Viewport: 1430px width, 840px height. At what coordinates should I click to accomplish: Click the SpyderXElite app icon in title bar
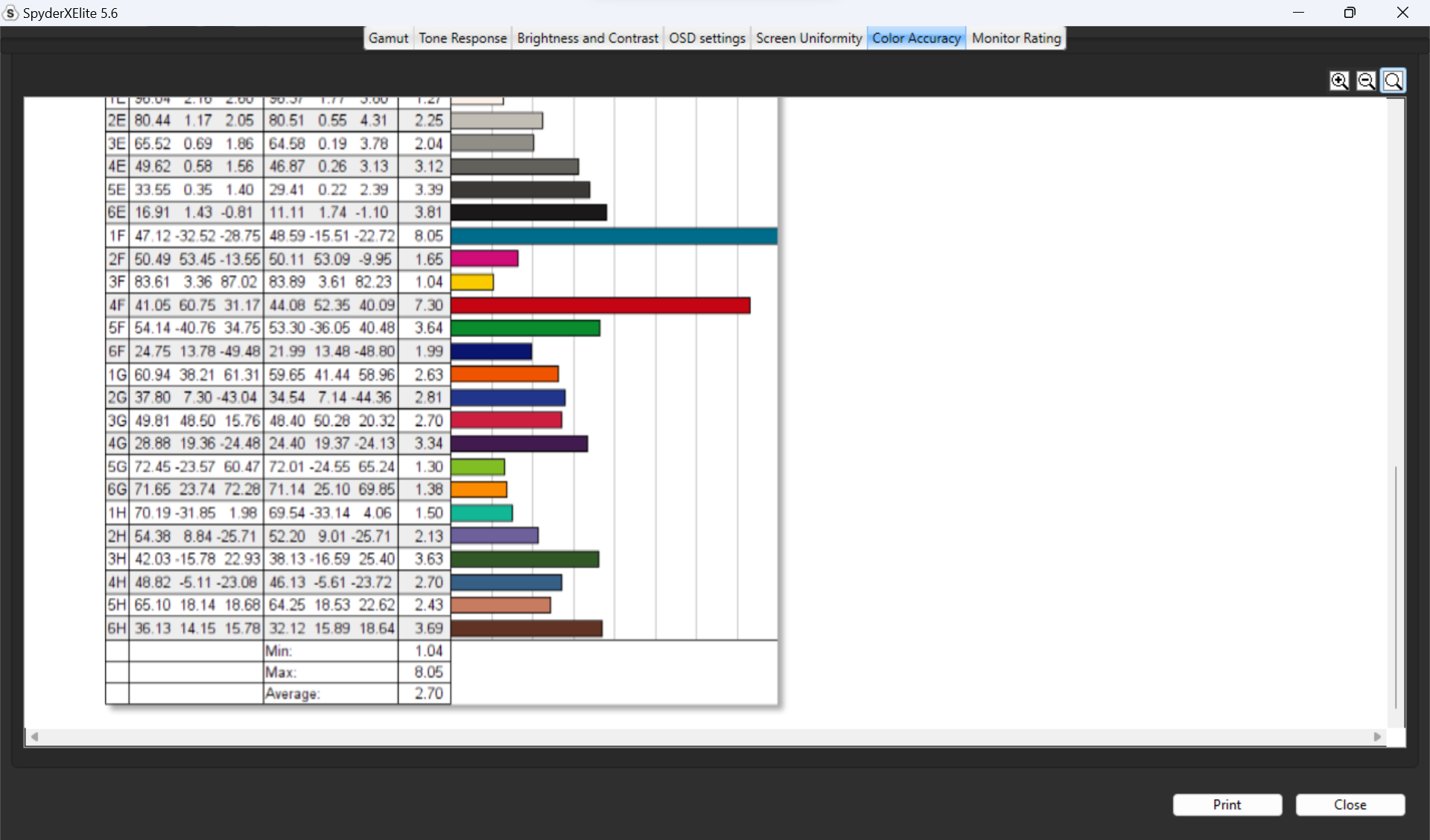pyautogui.click(x=10, y=13)
